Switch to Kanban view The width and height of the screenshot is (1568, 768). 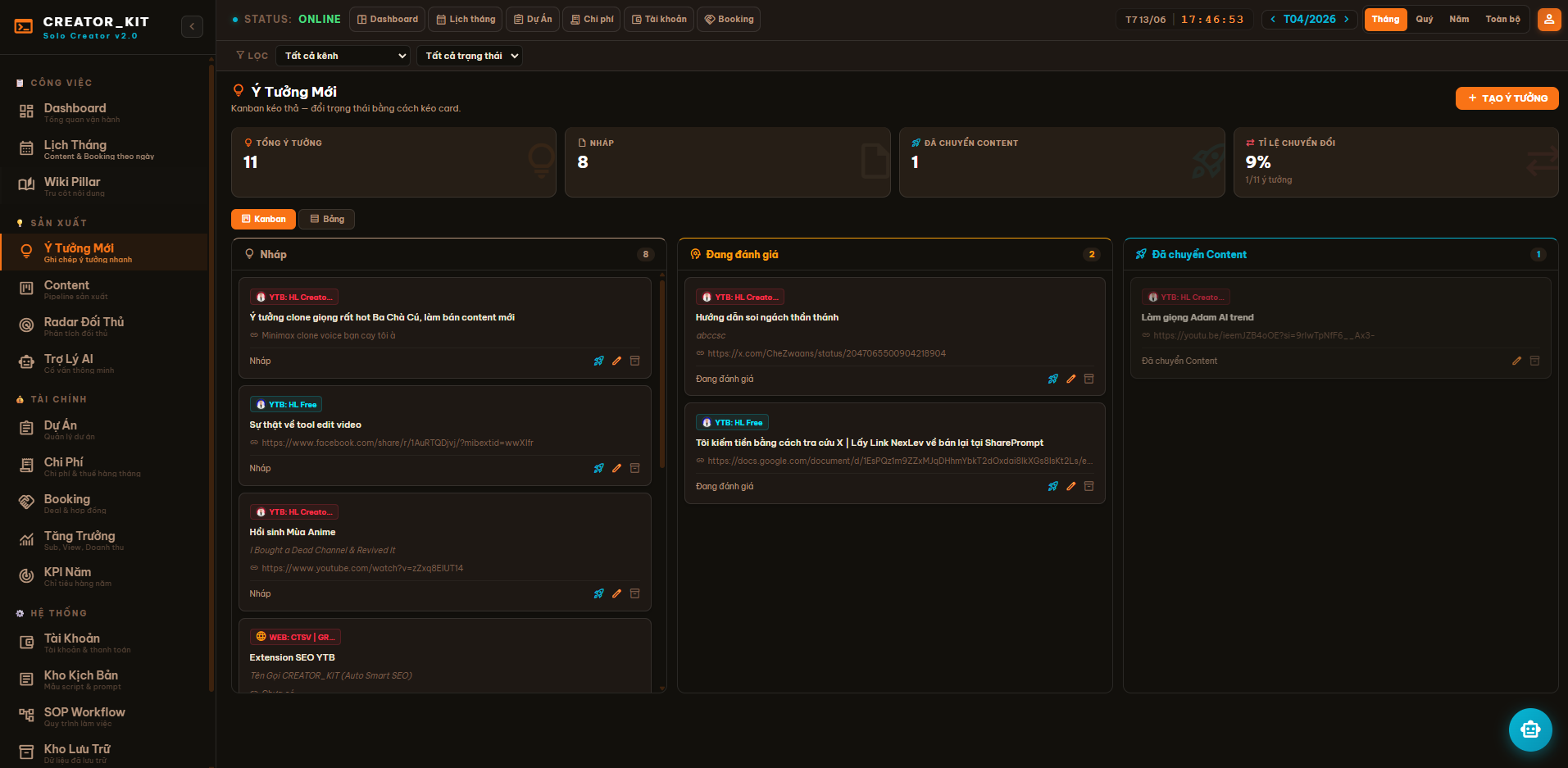tap(263, 219)
